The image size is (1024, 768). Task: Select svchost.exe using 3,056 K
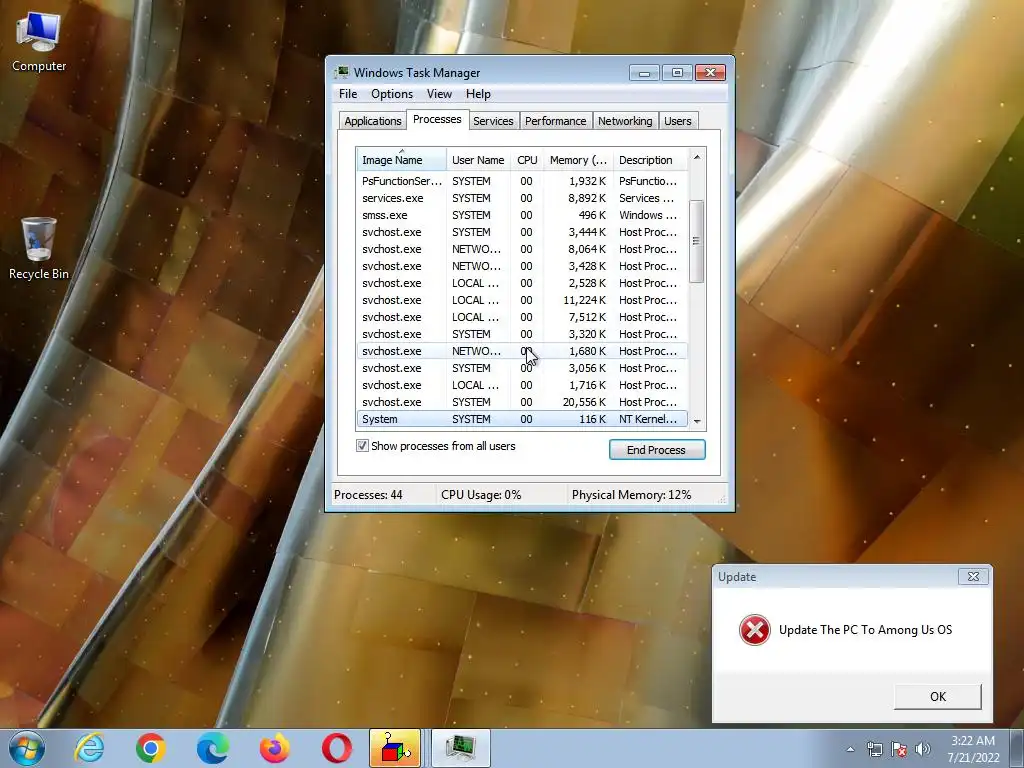pyautogui.click(x=522, y=368)
